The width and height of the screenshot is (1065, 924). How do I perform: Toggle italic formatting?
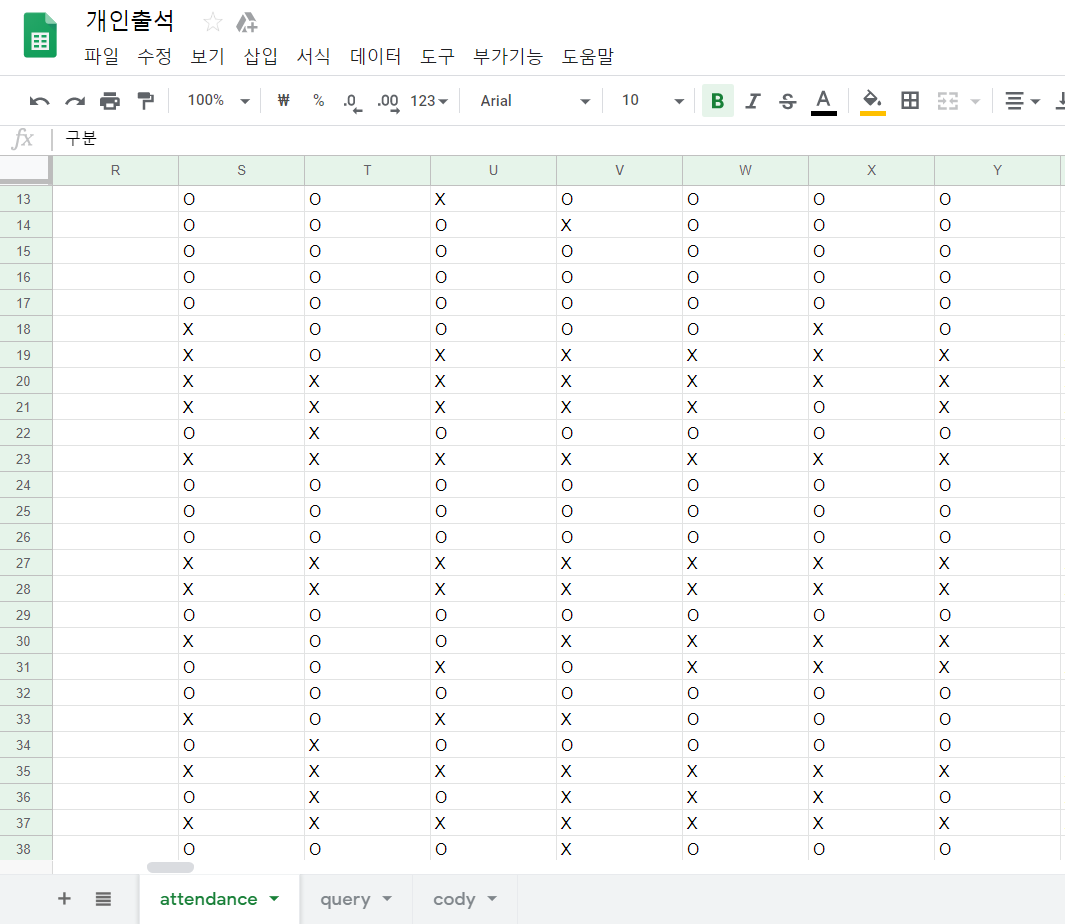[753, 101]
